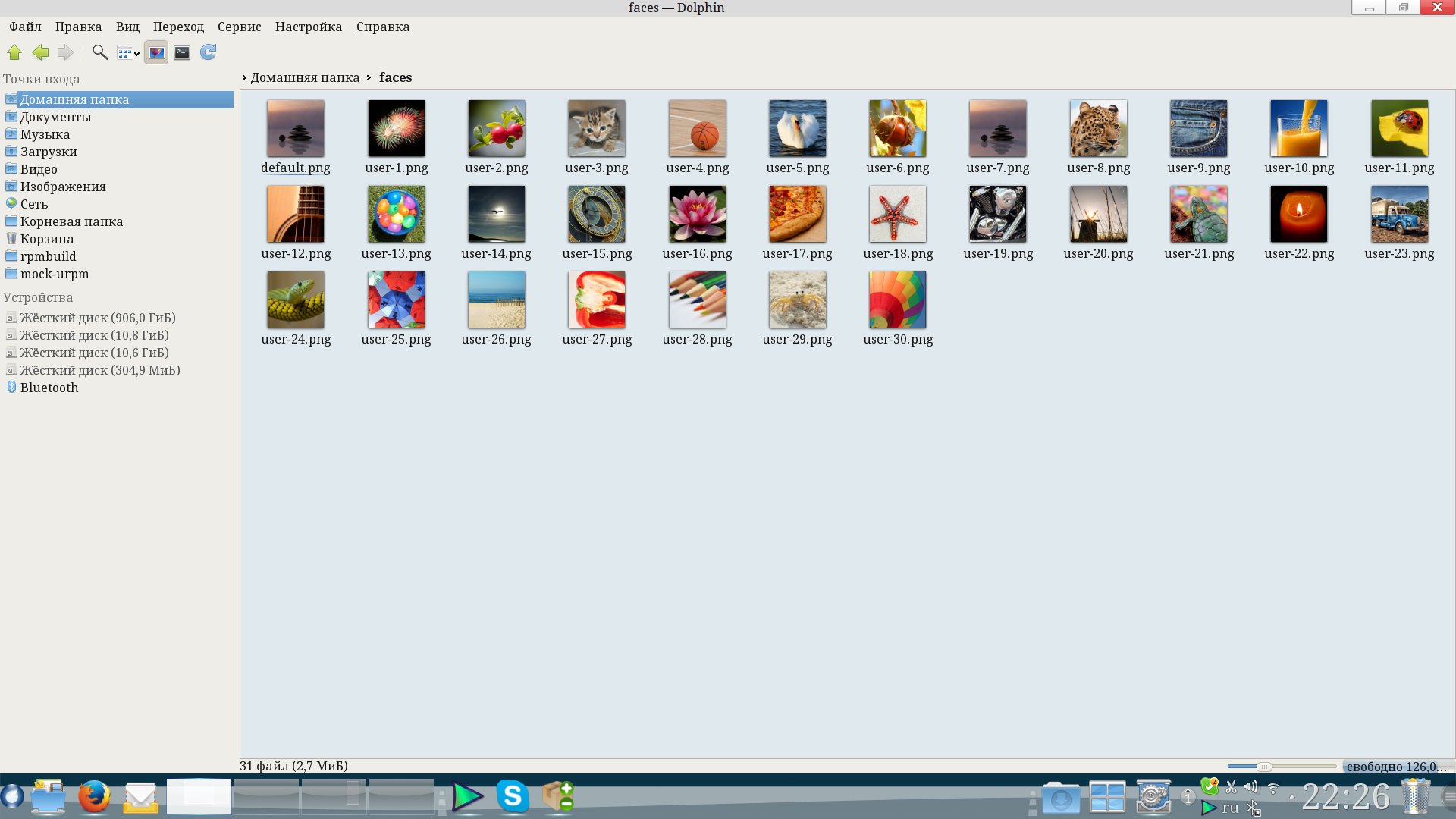Expand breadcrumb arrow before faces
The width and height of the screenshot is (1456, 819).
(369, 77)
